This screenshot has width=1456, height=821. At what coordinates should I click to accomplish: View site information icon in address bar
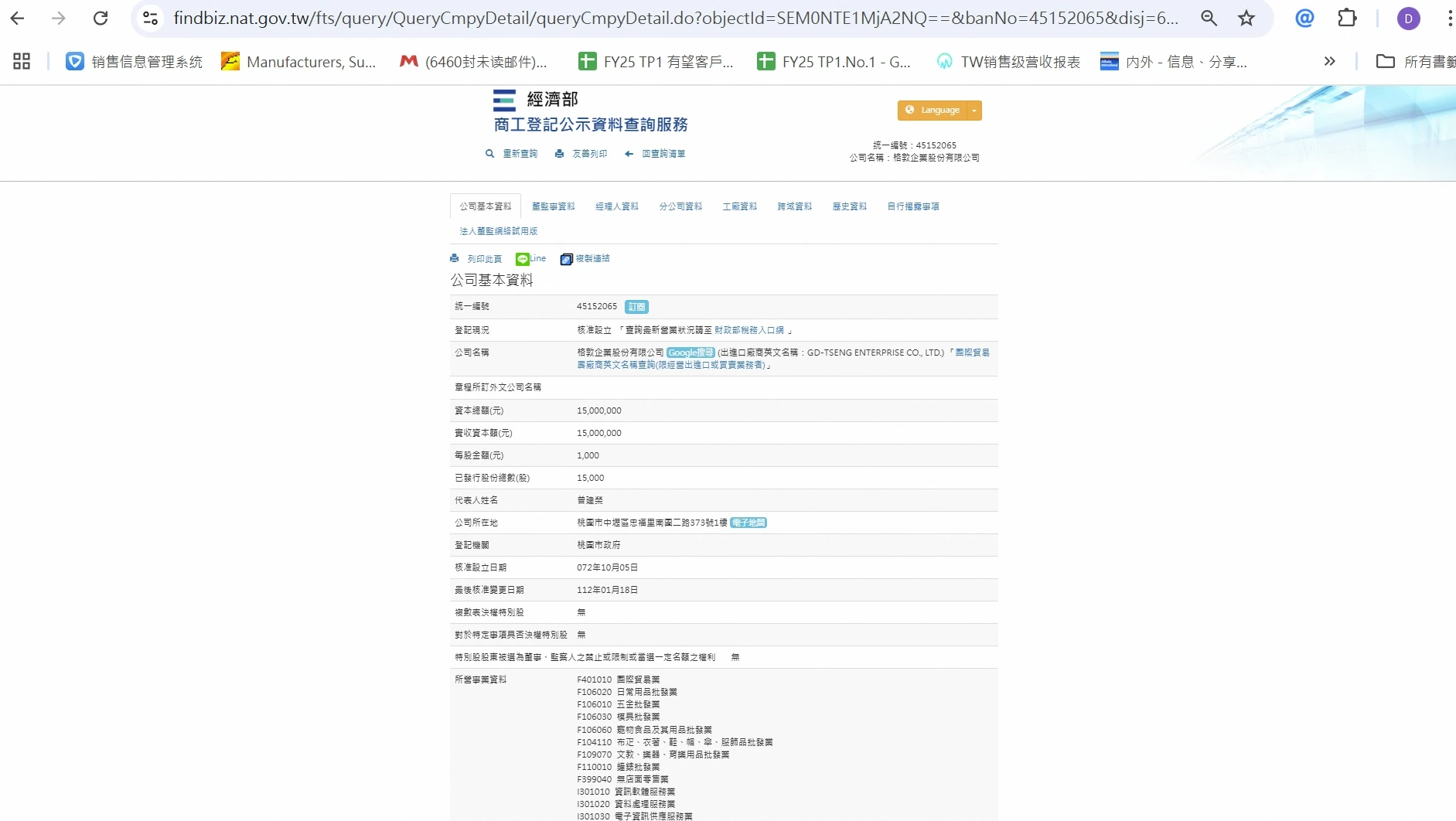coord(151,19)
